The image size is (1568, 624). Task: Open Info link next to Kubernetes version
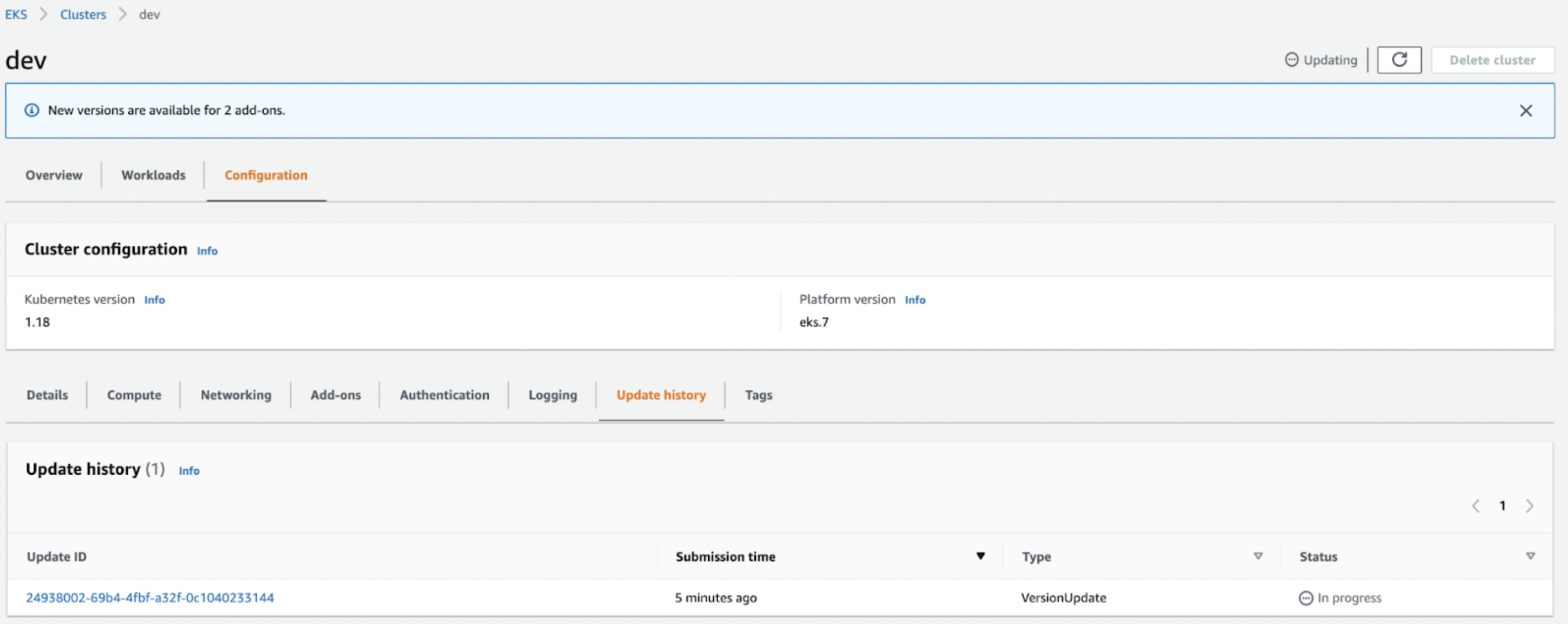[x=154, y=299]
